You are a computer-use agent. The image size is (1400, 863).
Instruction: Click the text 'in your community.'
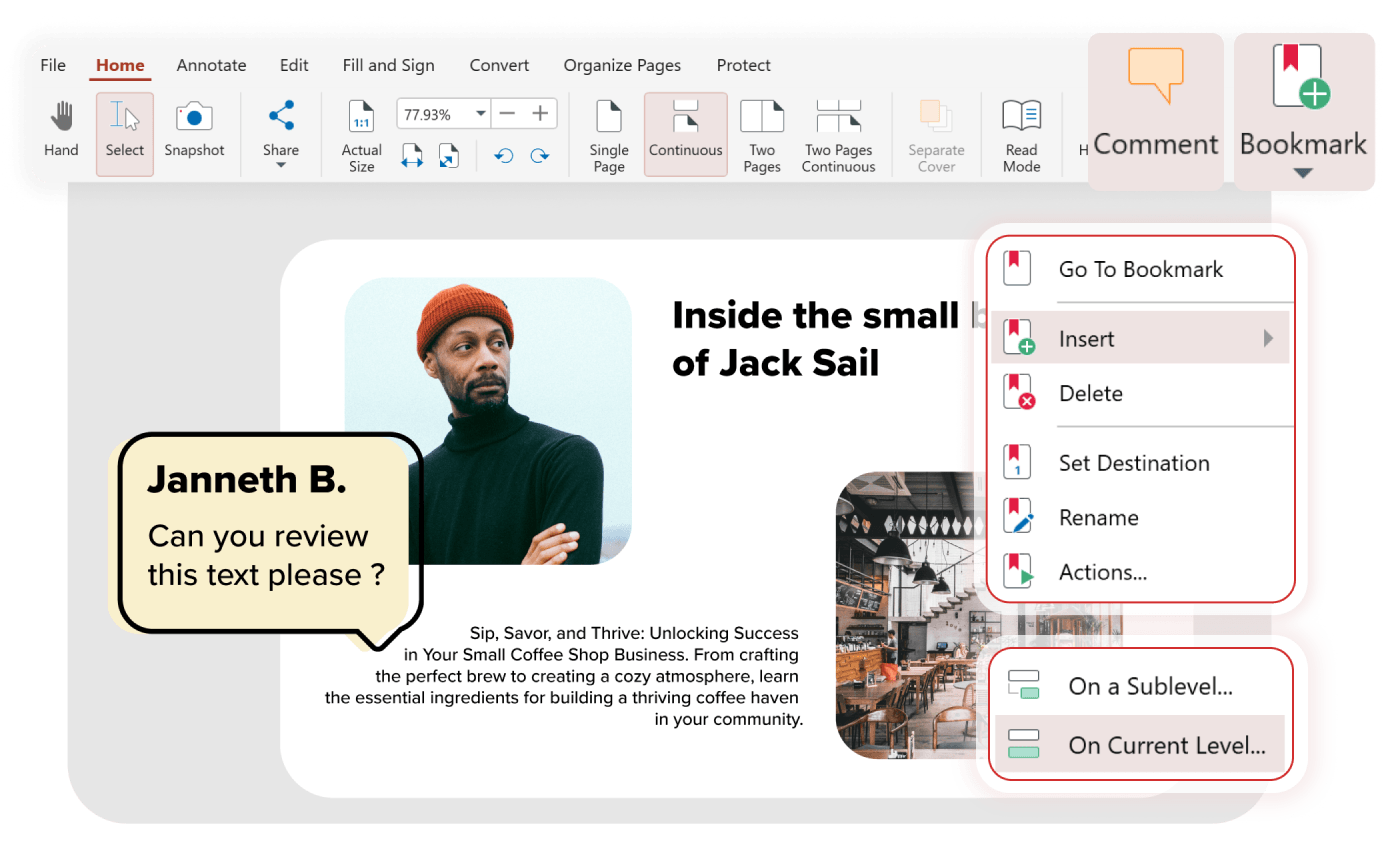[x=729, y=719]
